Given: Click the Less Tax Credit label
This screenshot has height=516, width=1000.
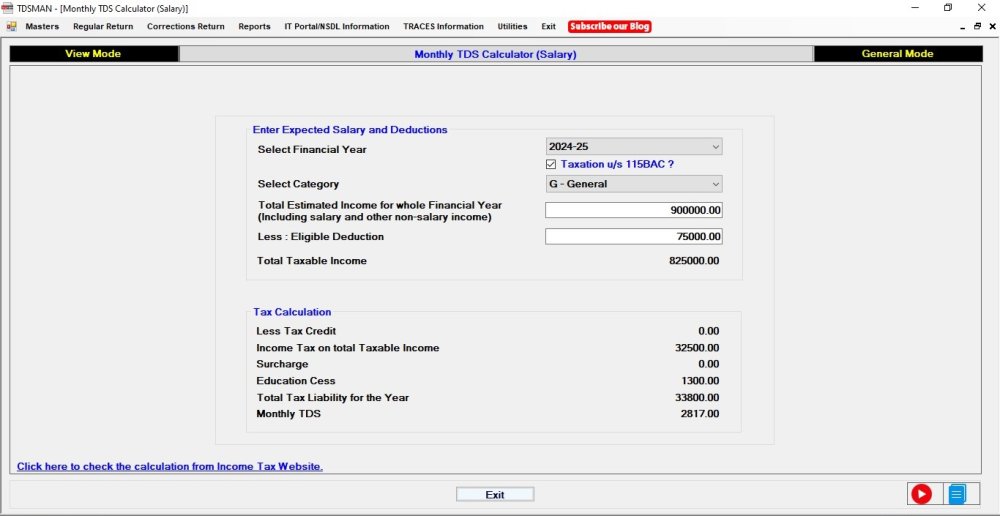Looking at the screenshot, I should (296, 331).
